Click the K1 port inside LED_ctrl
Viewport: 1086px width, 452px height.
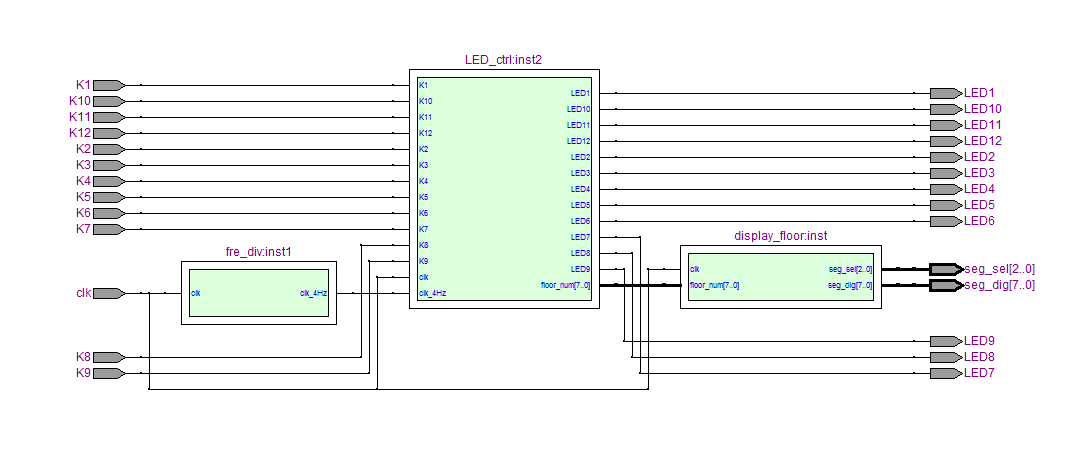pyautogui.click(x=423, y=85)
